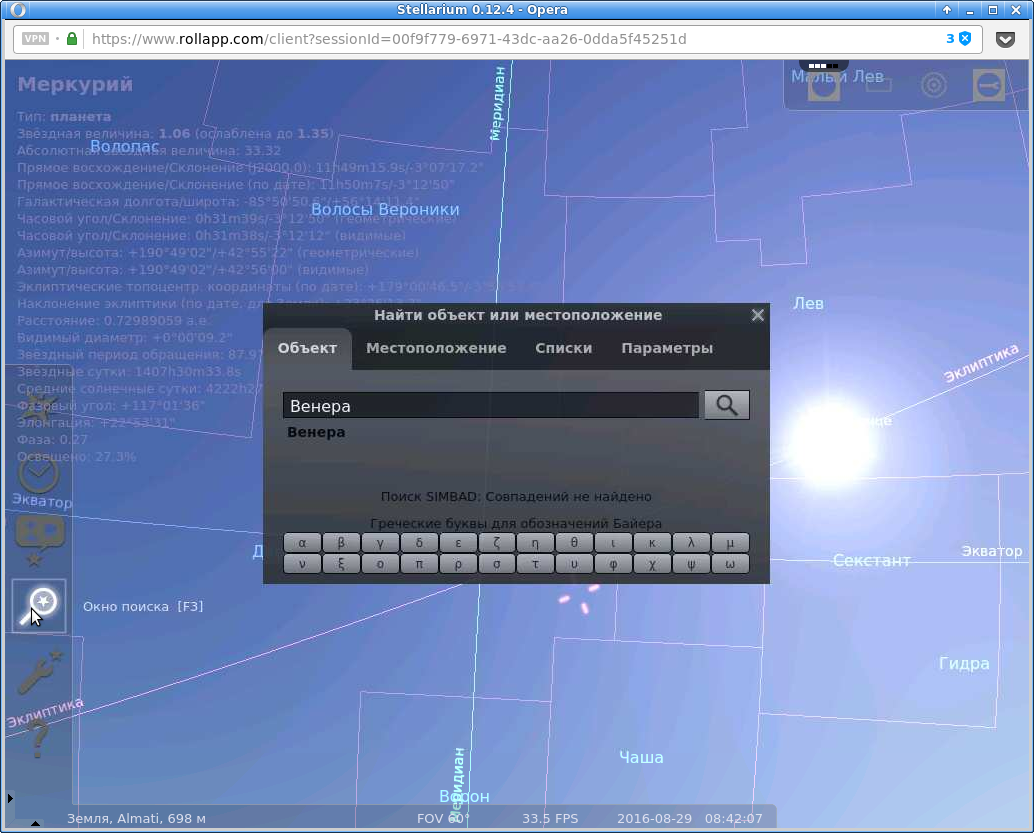The width and height of the screenshot is (1034, 833).
Task: Click the search field containing Венера
Action: pos(491,406)
